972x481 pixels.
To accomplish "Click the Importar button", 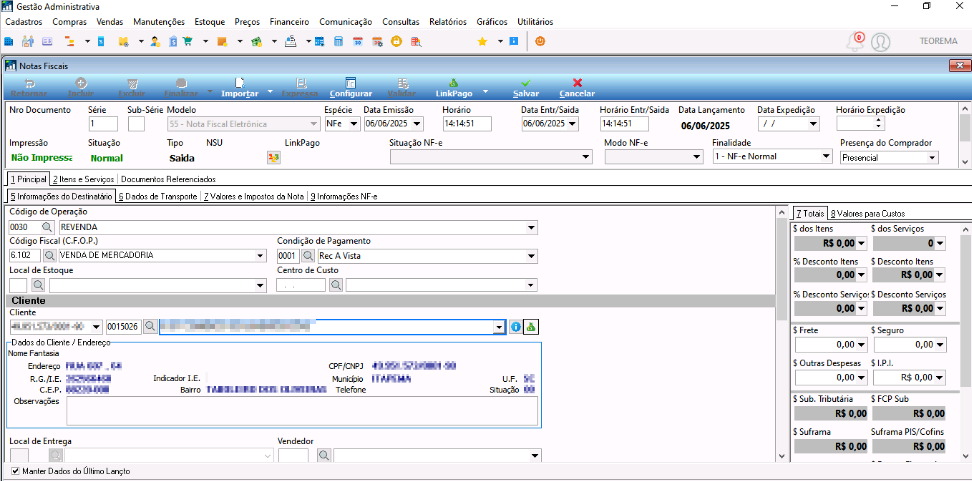I will point(240,88).
